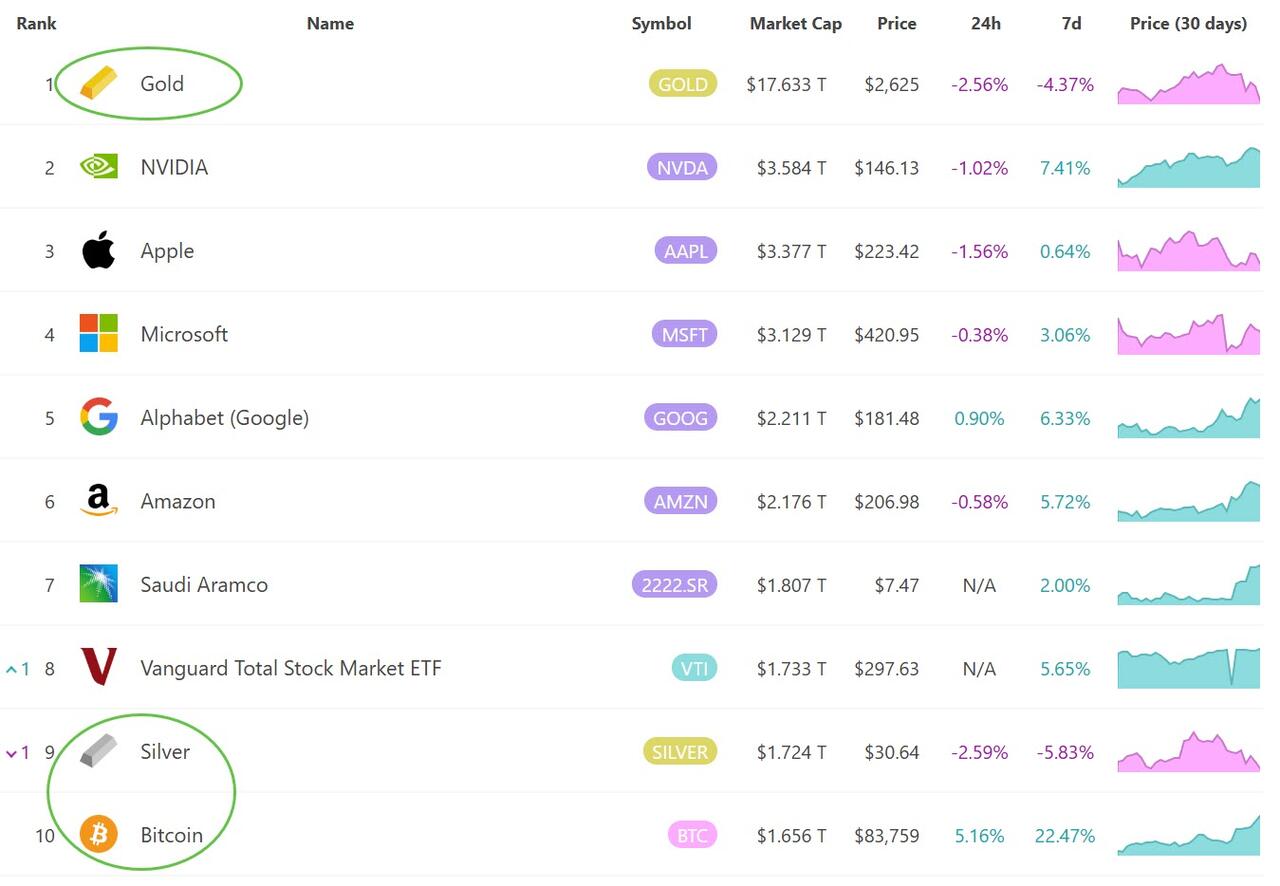The image size is (1280, 886).
Task: Select the Saudi Aramco logo
Action: click(x=98, y=585)
